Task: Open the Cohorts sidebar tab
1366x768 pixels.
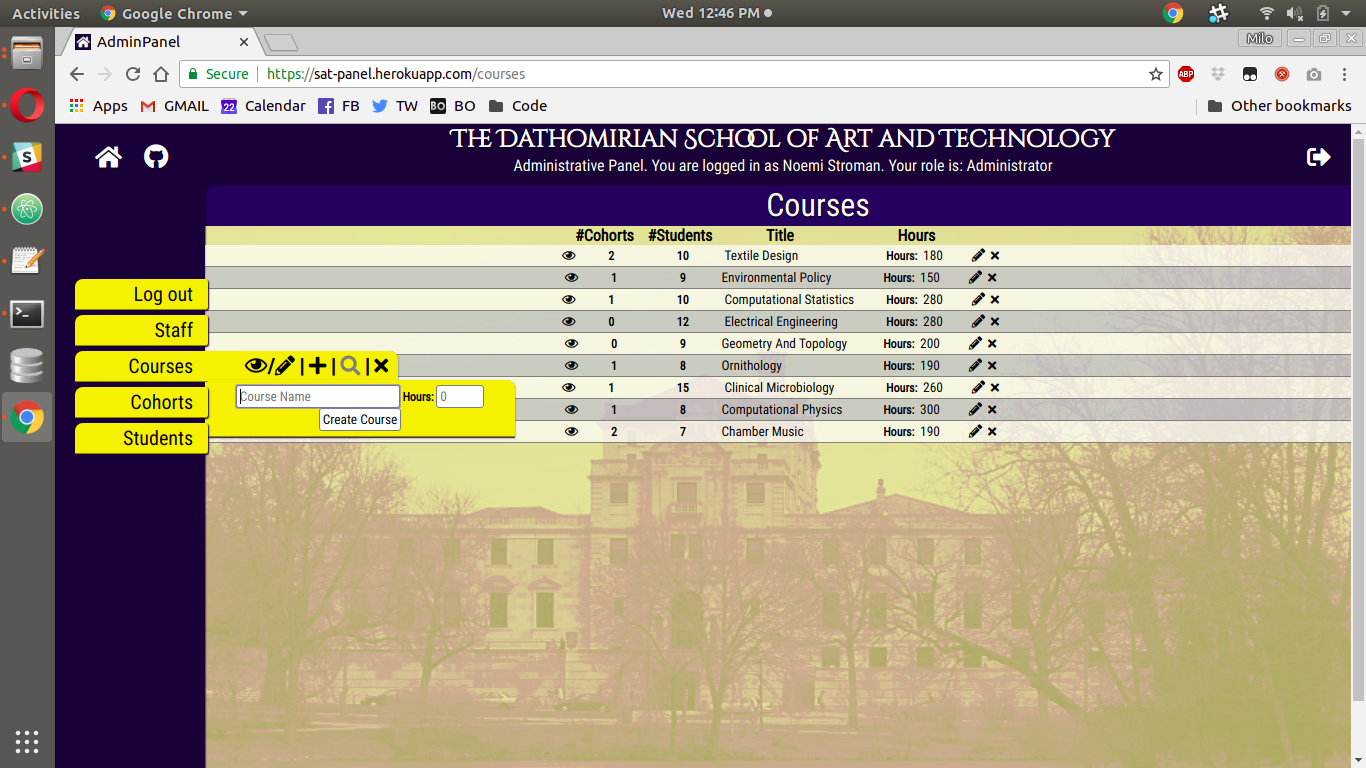Action: [142, 402]
